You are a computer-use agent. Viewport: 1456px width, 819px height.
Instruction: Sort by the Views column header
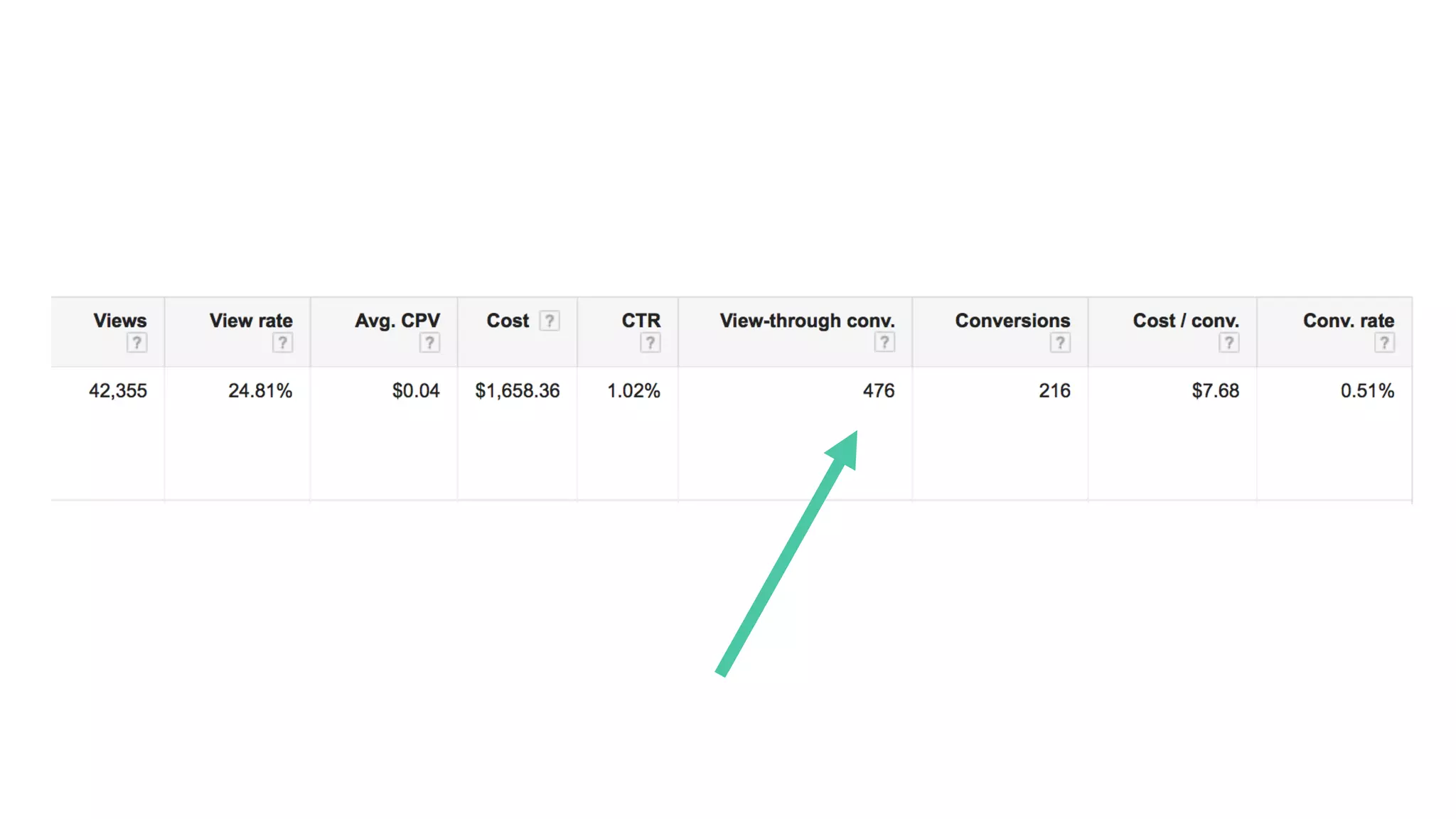[119, 321]
